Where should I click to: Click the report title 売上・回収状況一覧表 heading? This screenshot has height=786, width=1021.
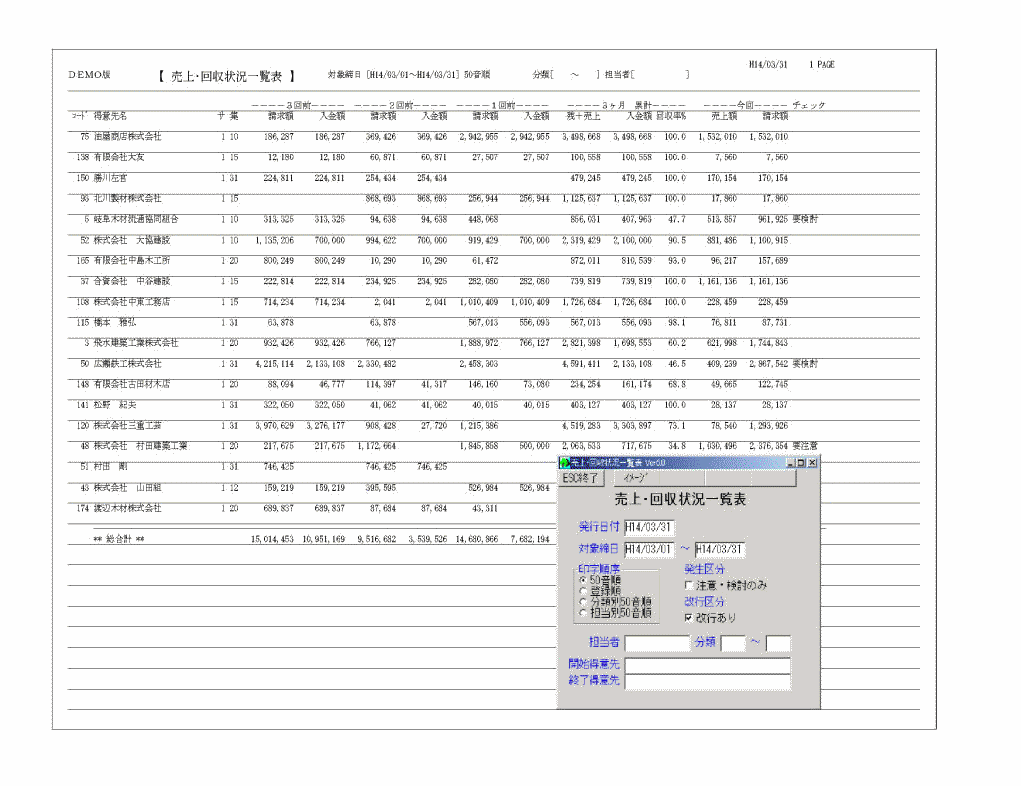pyautogui.click(x=227, y=76)
